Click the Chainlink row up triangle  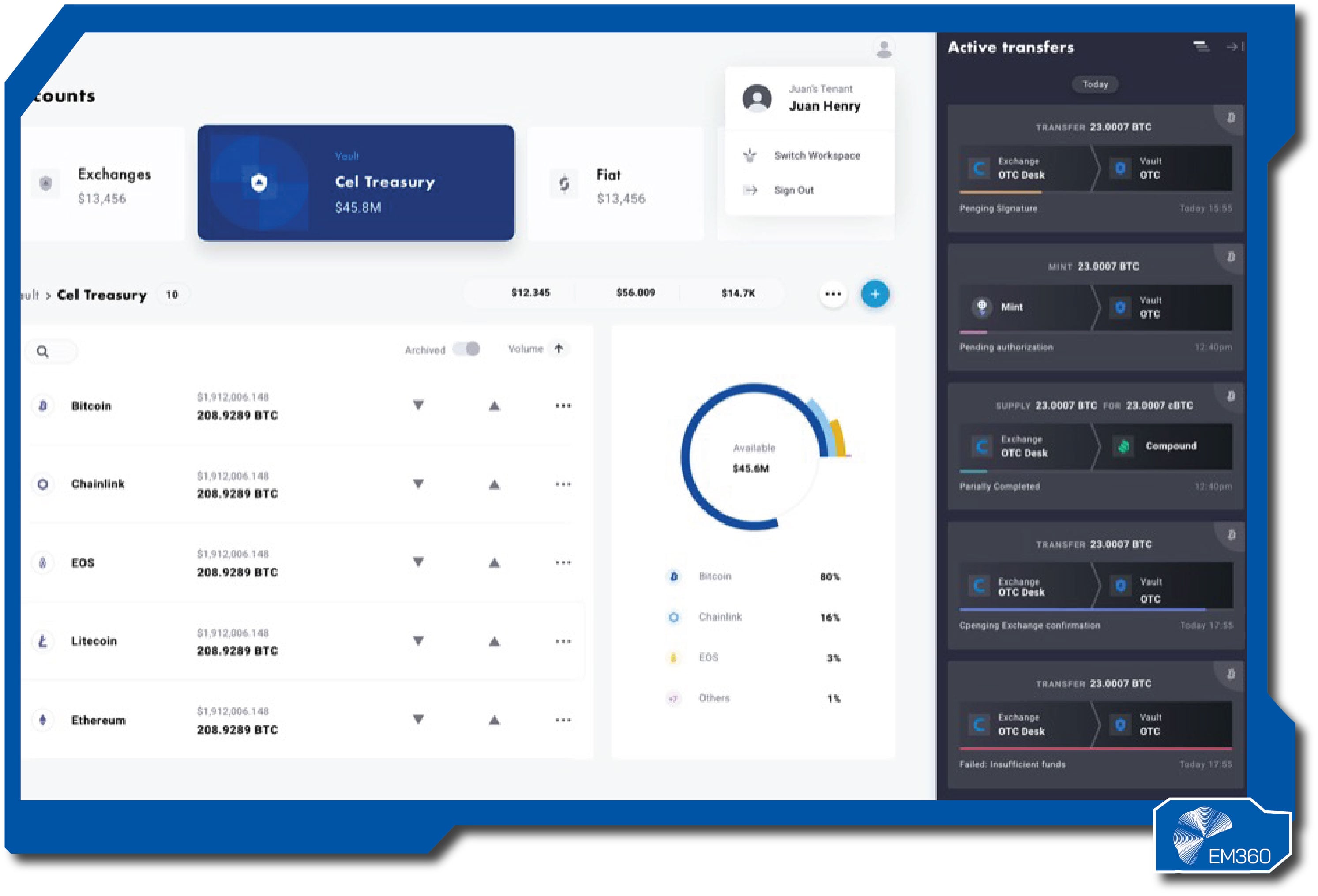point(495,484)
